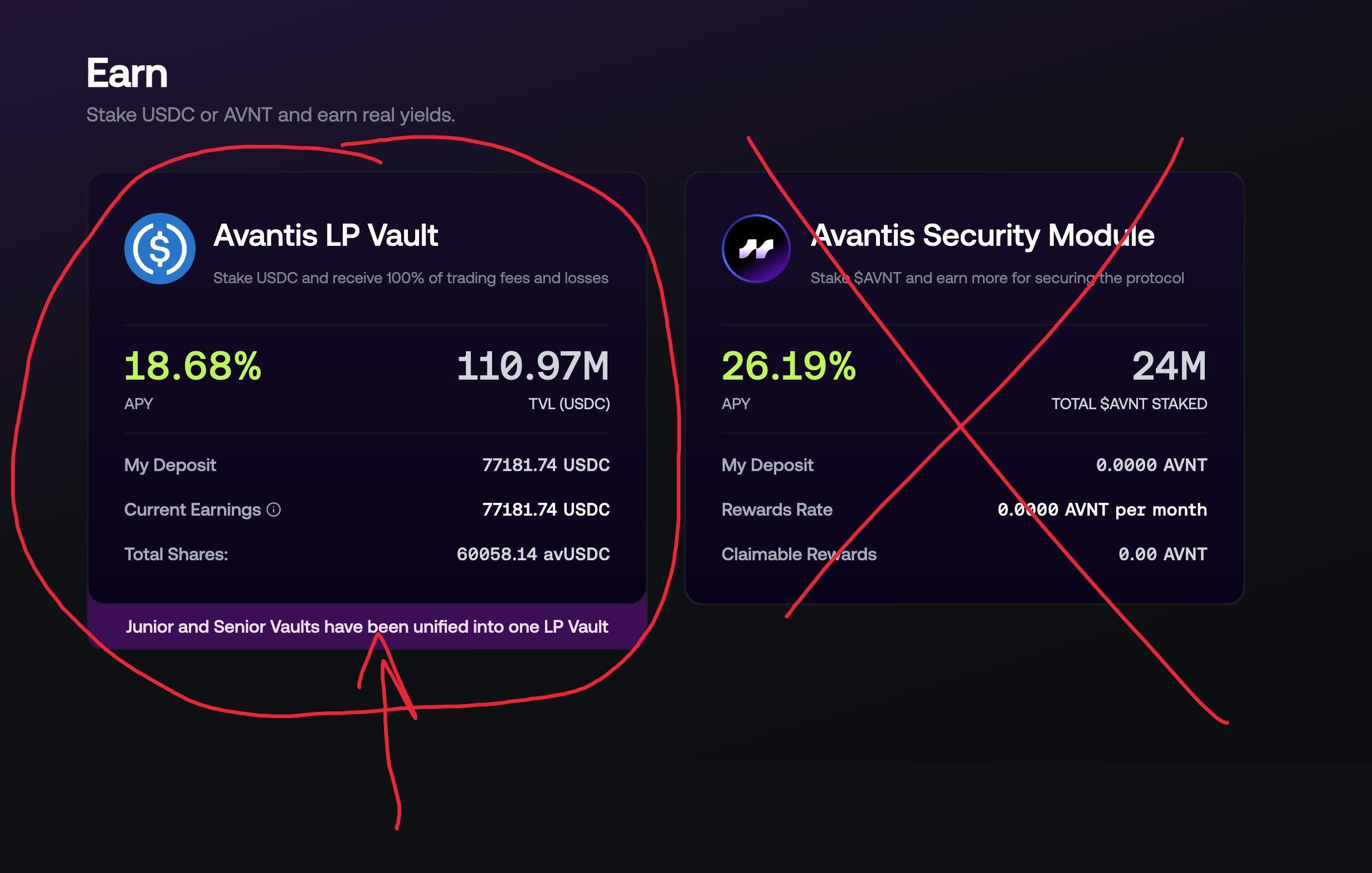1372x873 pixels.
Task: Select the 77181.74 USDC My Deposit amount
Action: tap(545, 465)
